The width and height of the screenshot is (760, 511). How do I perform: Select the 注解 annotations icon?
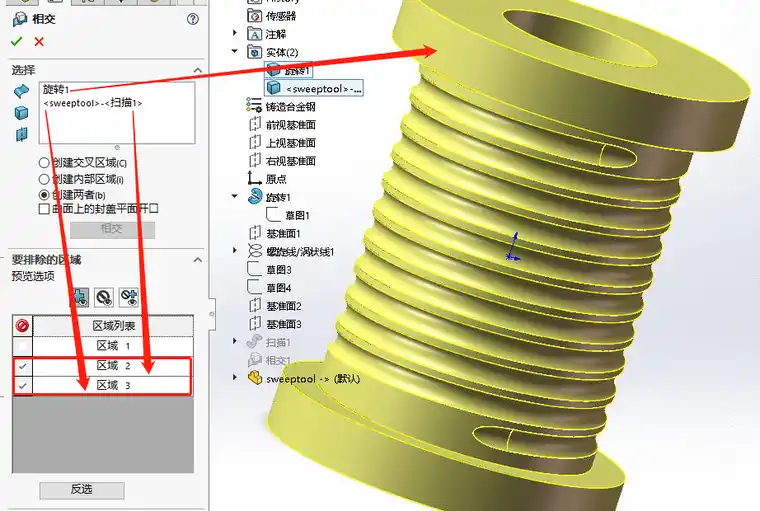[254, 34]
